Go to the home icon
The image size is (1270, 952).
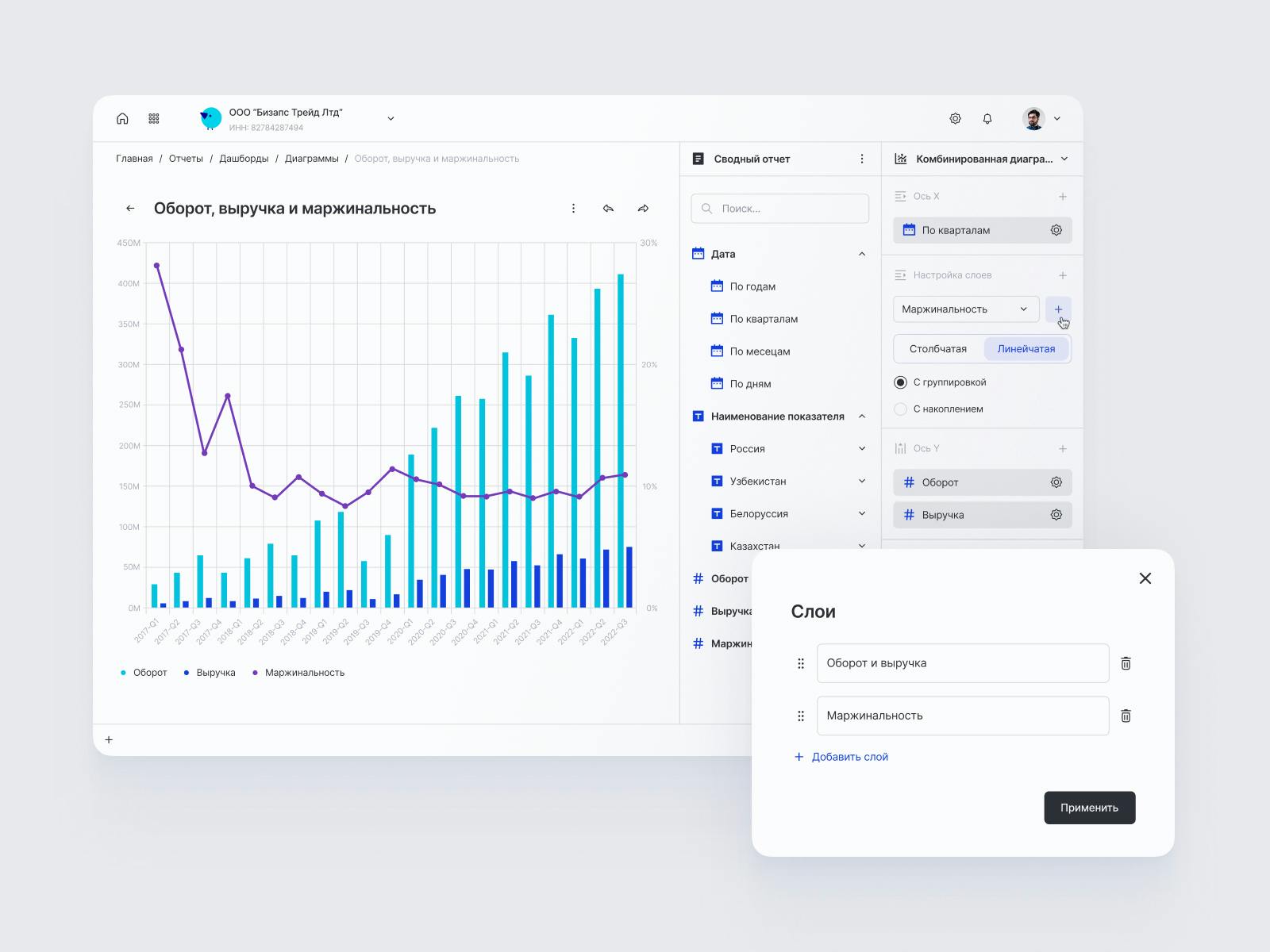pos(122,118)
